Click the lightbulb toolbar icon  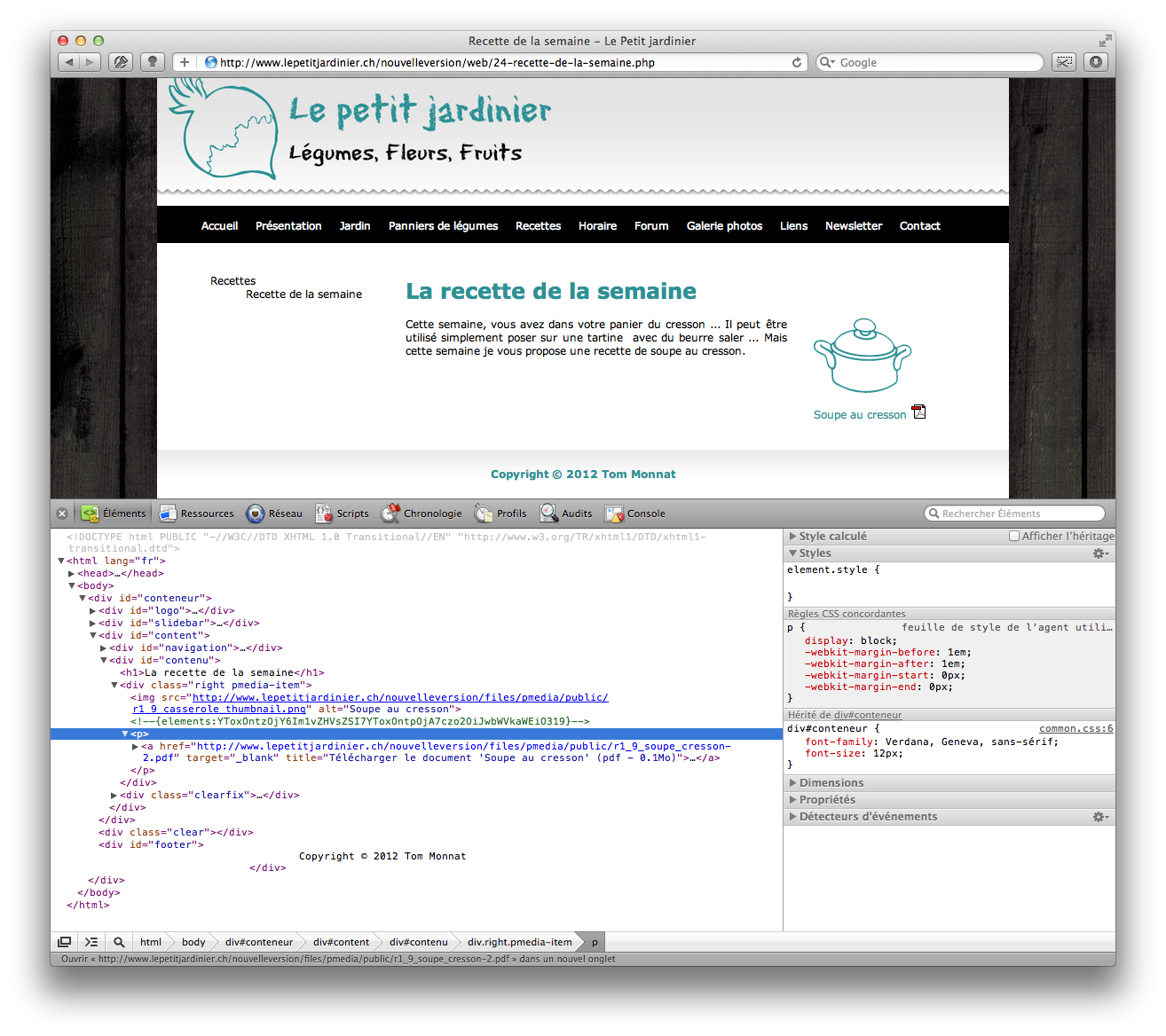point(153,62)
